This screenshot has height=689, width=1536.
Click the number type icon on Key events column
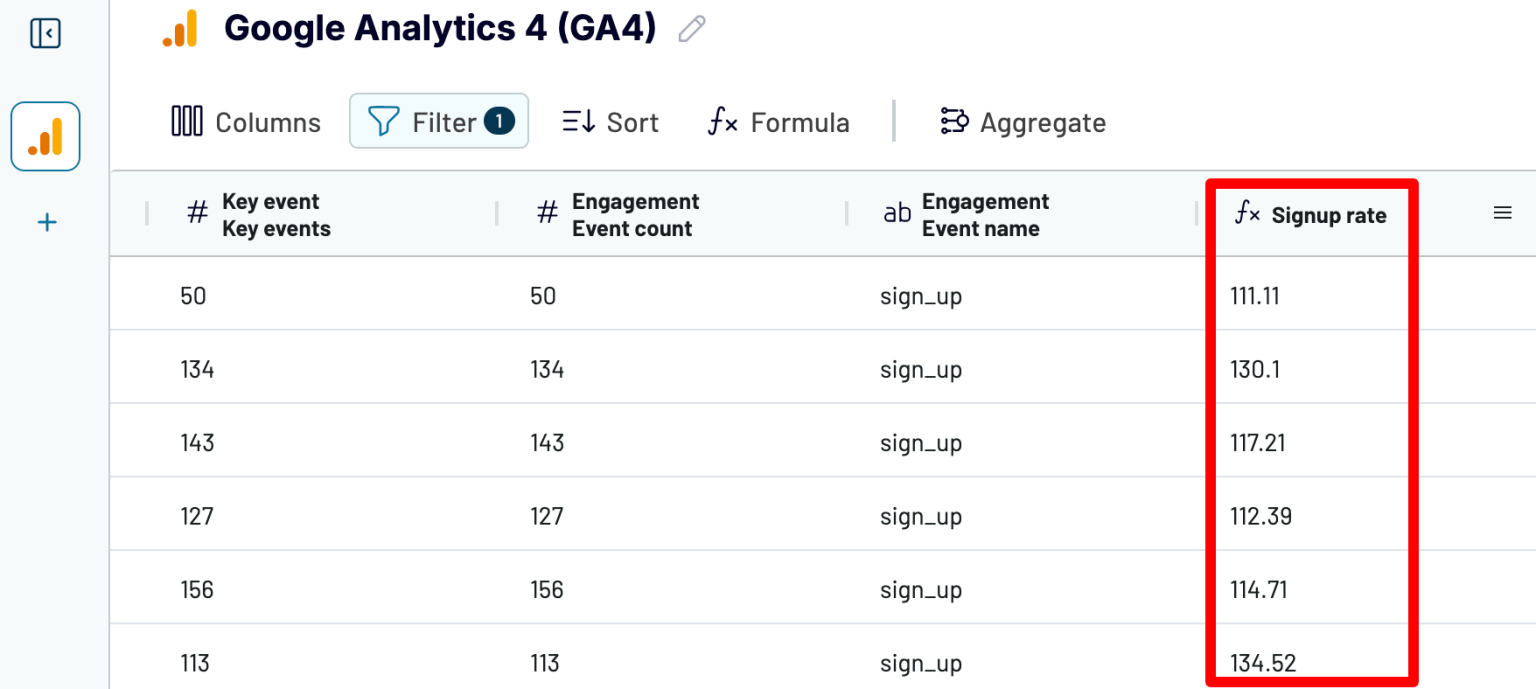pos(196,212)
